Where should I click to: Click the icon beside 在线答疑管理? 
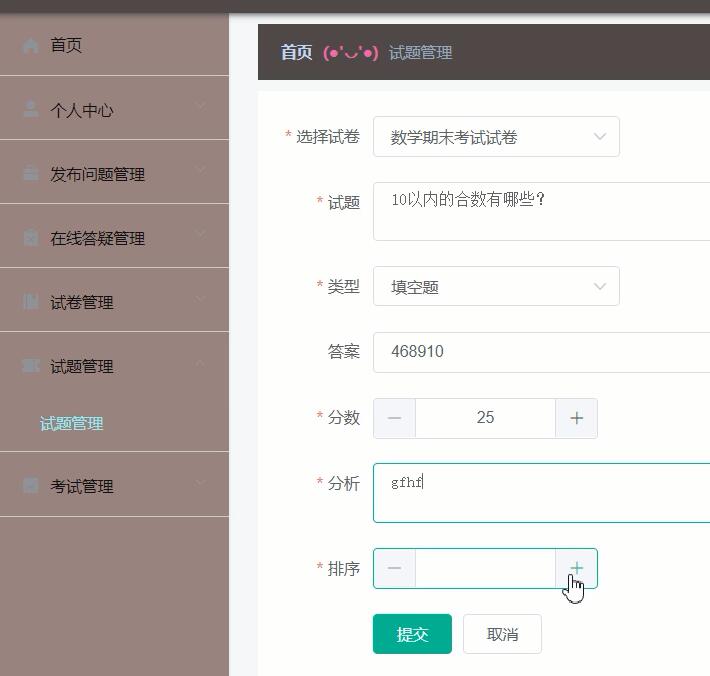click(30, 238)
